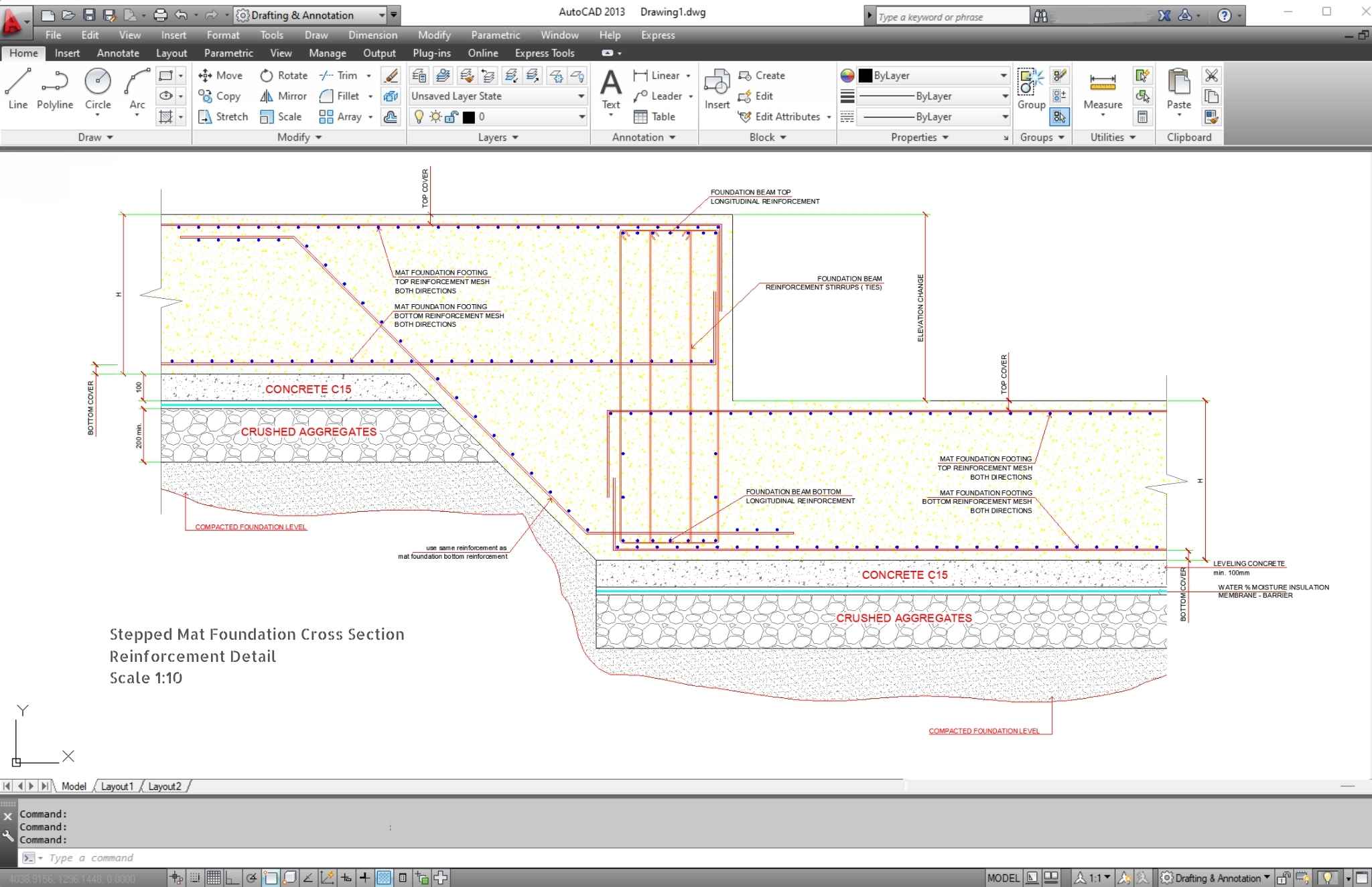Select the Mirror tool
1372x887 pixels.
click(x=283, y=96)
